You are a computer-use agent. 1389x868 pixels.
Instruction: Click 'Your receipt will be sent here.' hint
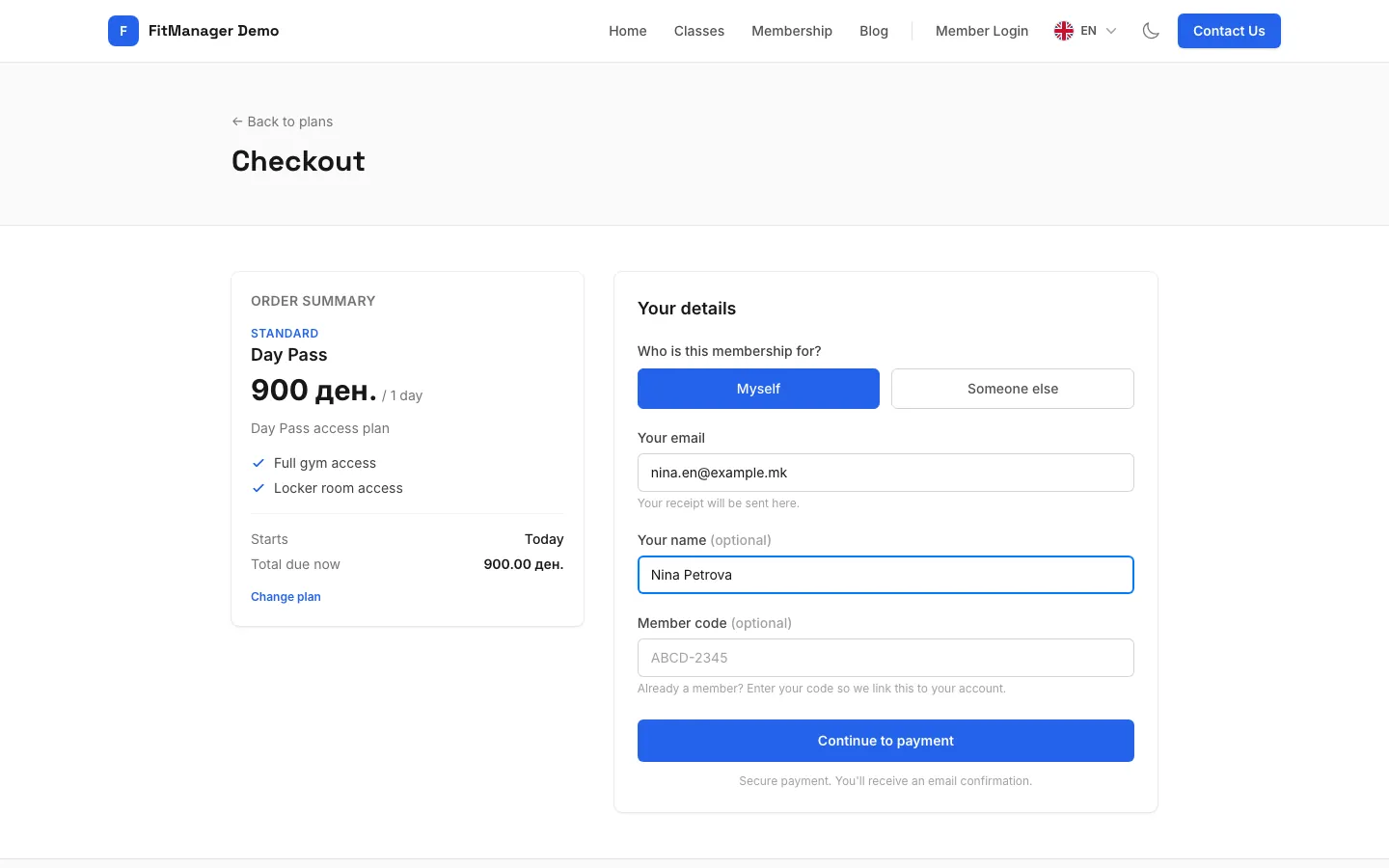719,503
